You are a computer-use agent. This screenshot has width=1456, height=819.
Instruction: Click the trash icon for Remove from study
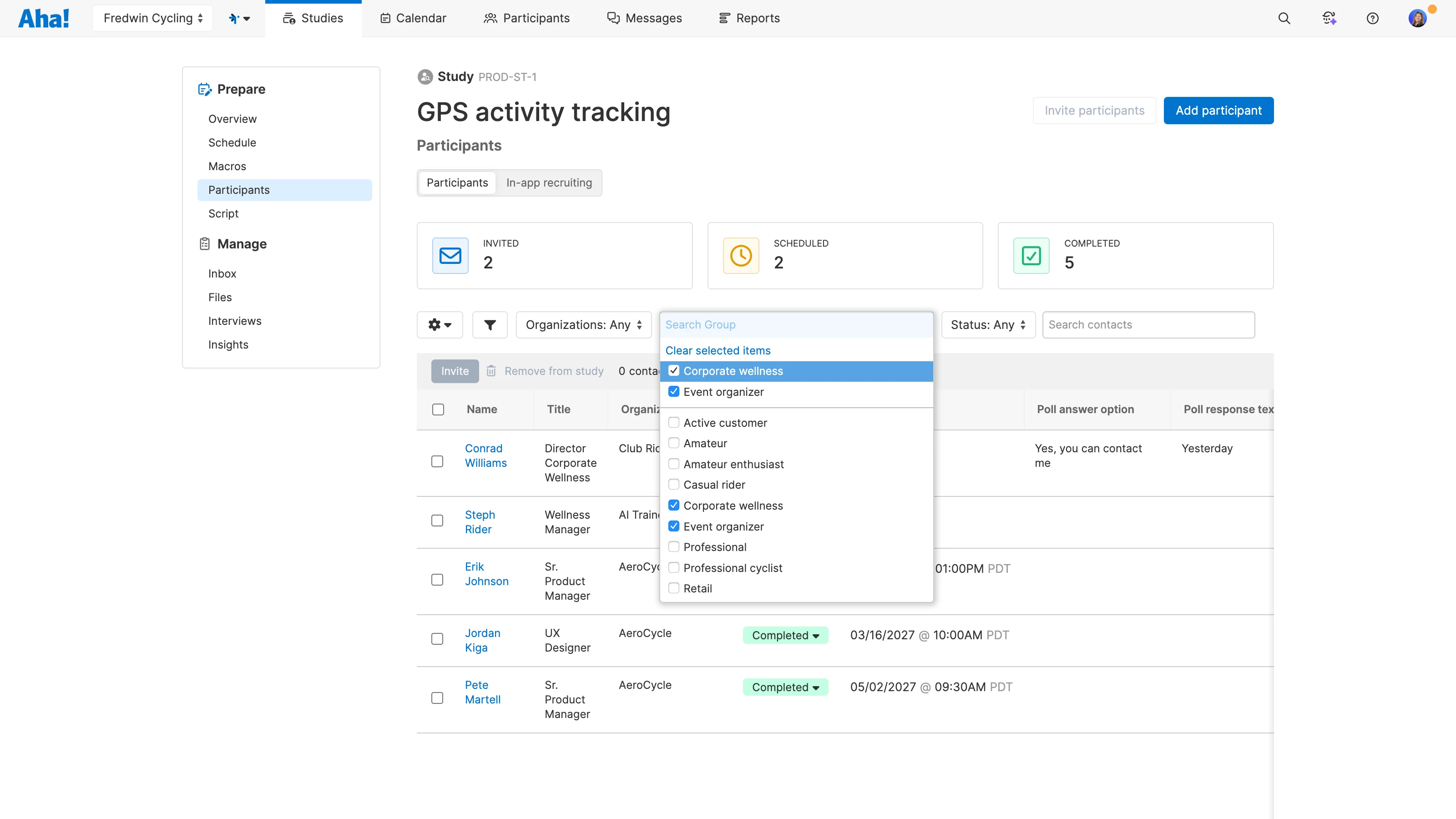(491, 371)
